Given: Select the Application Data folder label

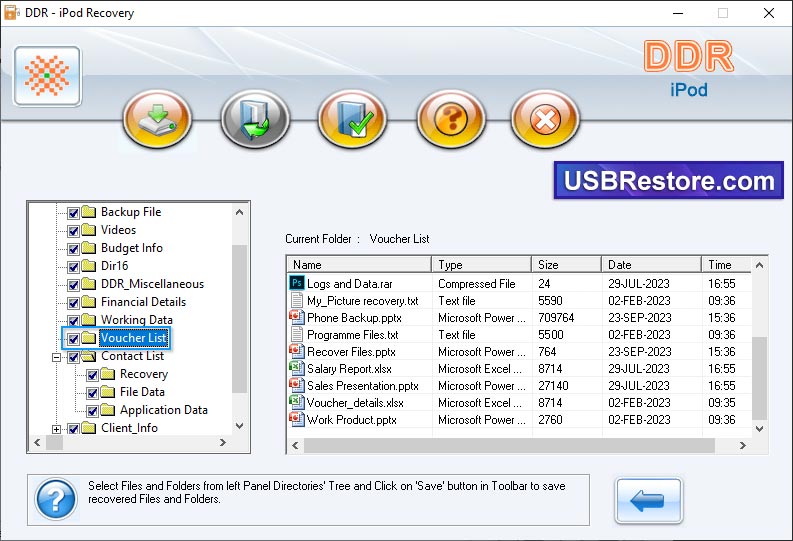Looking at the screenshot, I should (164, 410).
